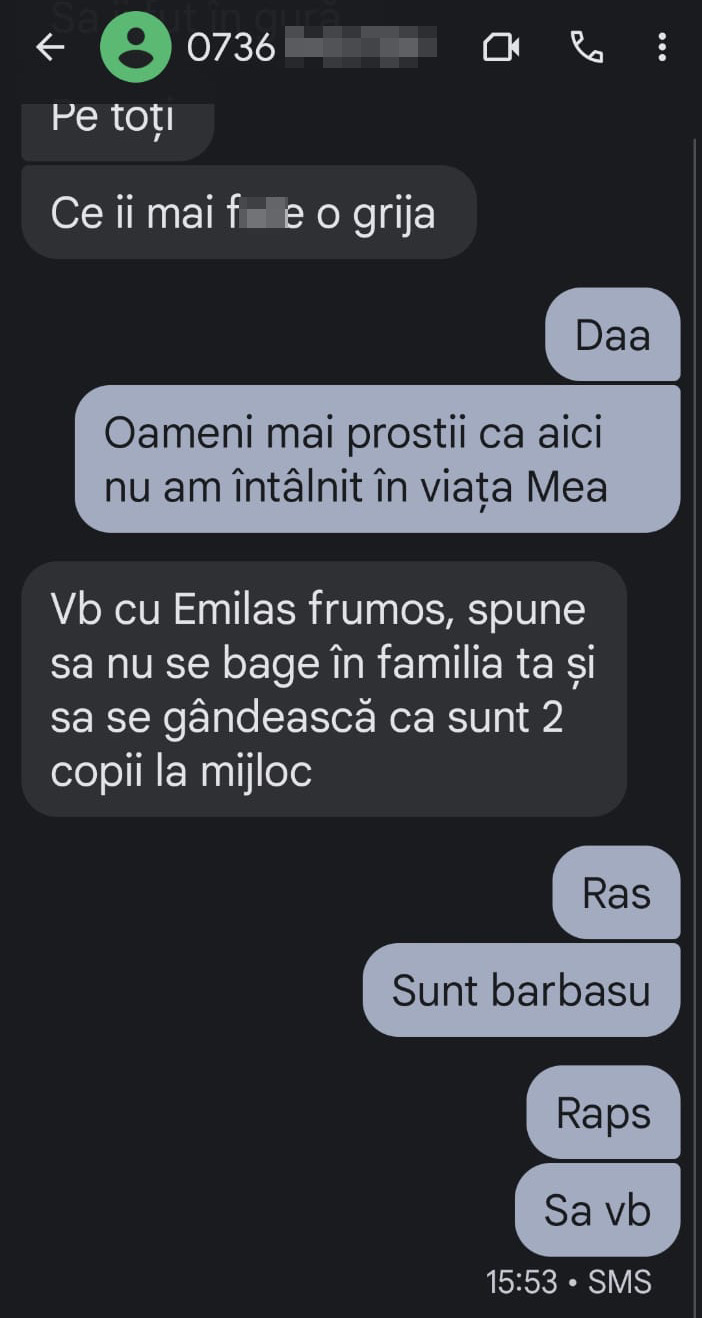This screenshot has width=702, height=1318.
Task: Start a video call
Action: [501, 47]
